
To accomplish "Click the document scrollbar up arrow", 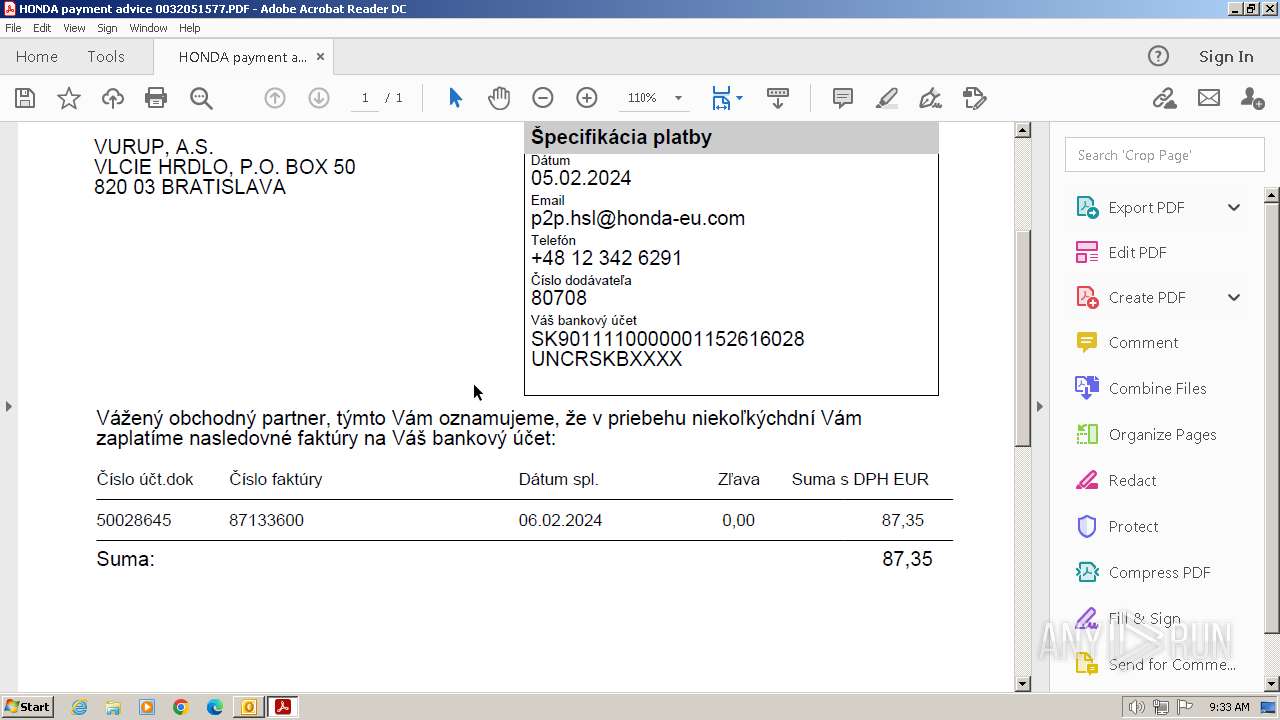I will pyautogui.click(x=1022, y=130).
